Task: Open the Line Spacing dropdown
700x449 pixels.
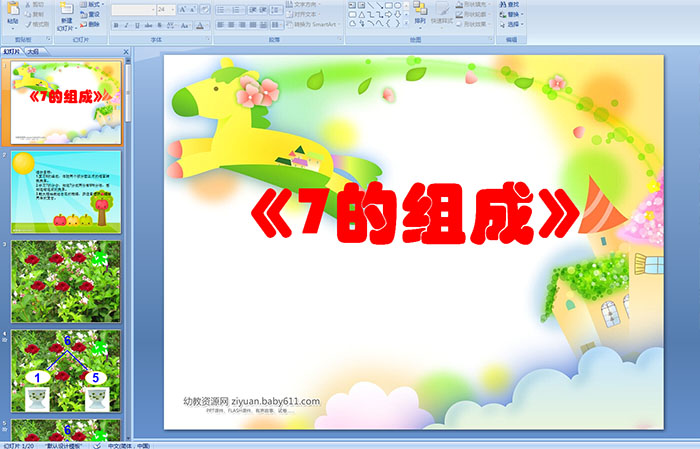Action: pyautogui.click(x=277, y=9)
